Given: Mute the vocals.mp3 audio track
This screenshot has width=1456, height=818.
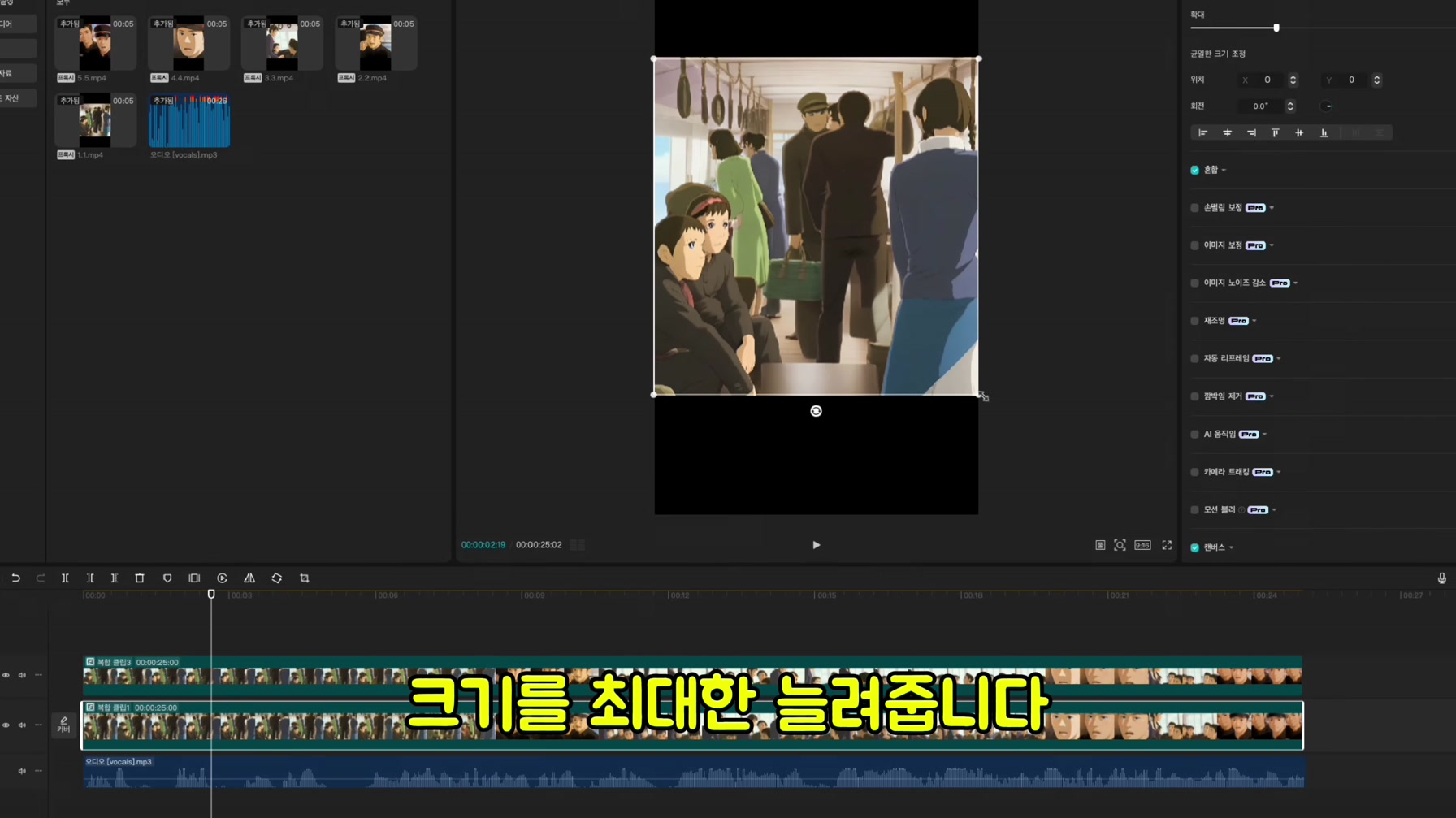Looking at the screenshot, I should click(22, 771).
